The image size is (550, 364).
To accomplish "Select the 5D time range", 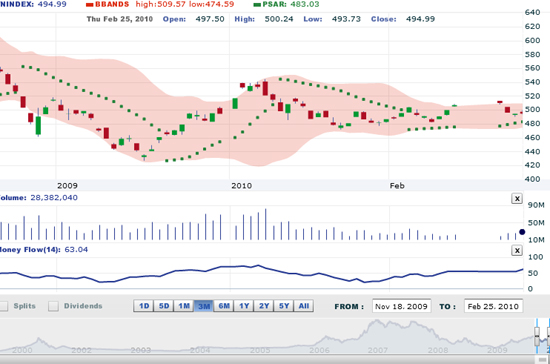I will pyautogui.click(x=164, y=306).
